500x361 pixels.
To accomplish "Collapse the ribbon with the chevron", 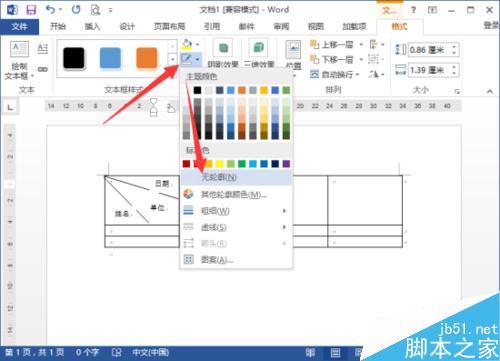I will point(489,91).
